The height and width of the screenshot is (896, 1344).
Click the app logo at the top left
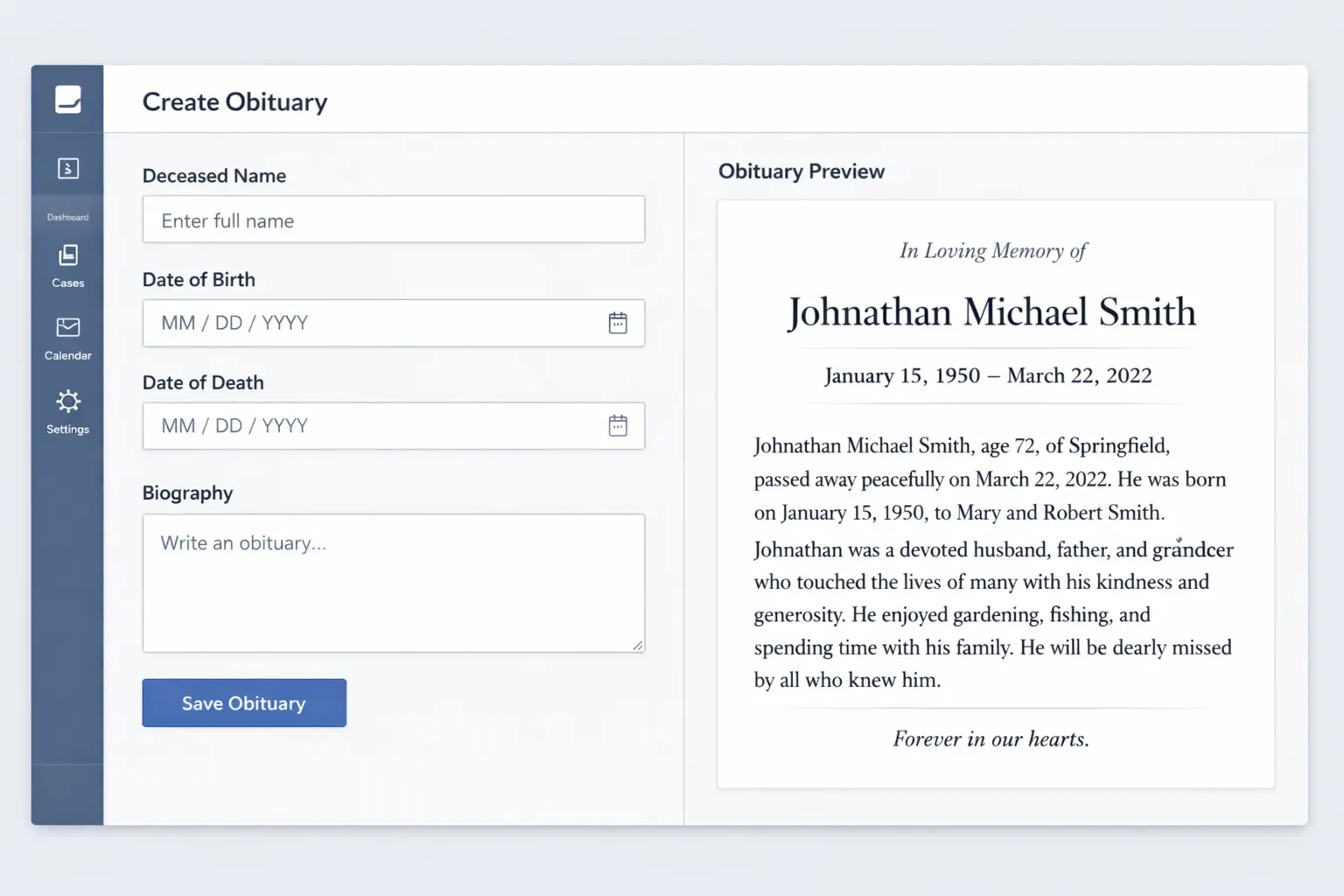point(67,99)
